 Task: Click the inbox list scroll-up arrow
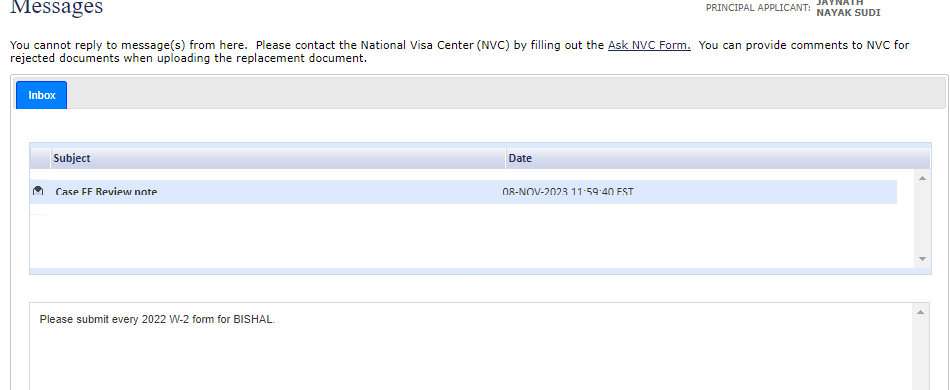pos(922,178)
